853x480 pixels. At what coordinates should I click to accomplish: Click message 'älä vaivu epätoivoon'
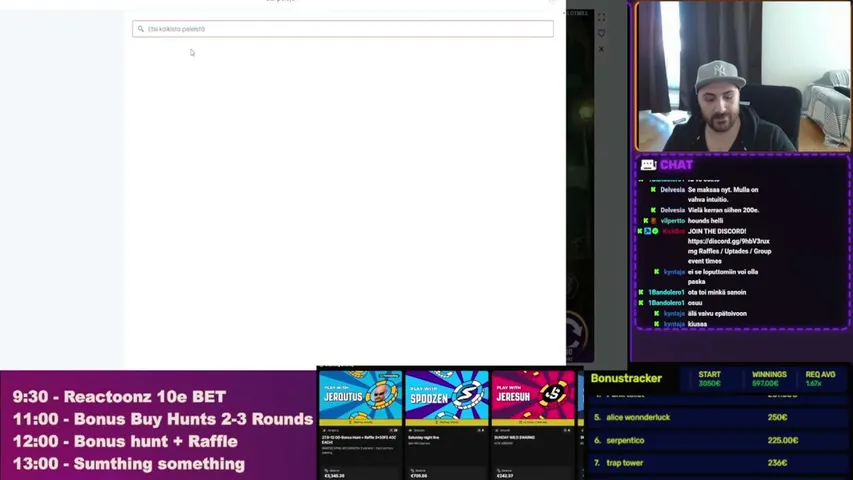717,313
